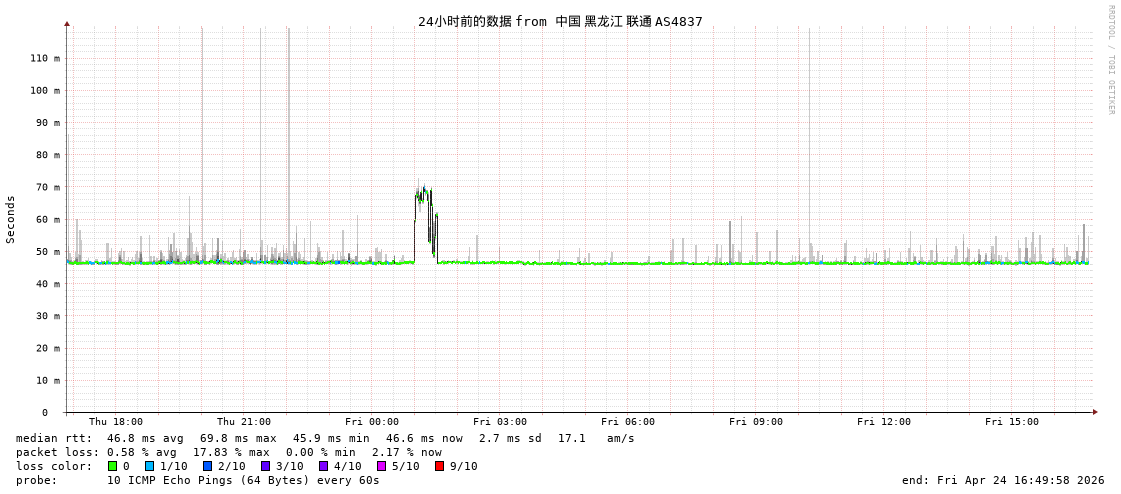The image size is (1121, 494).
Task: Pick the 3/10 loss color swatch
Action: pos(266,466)
